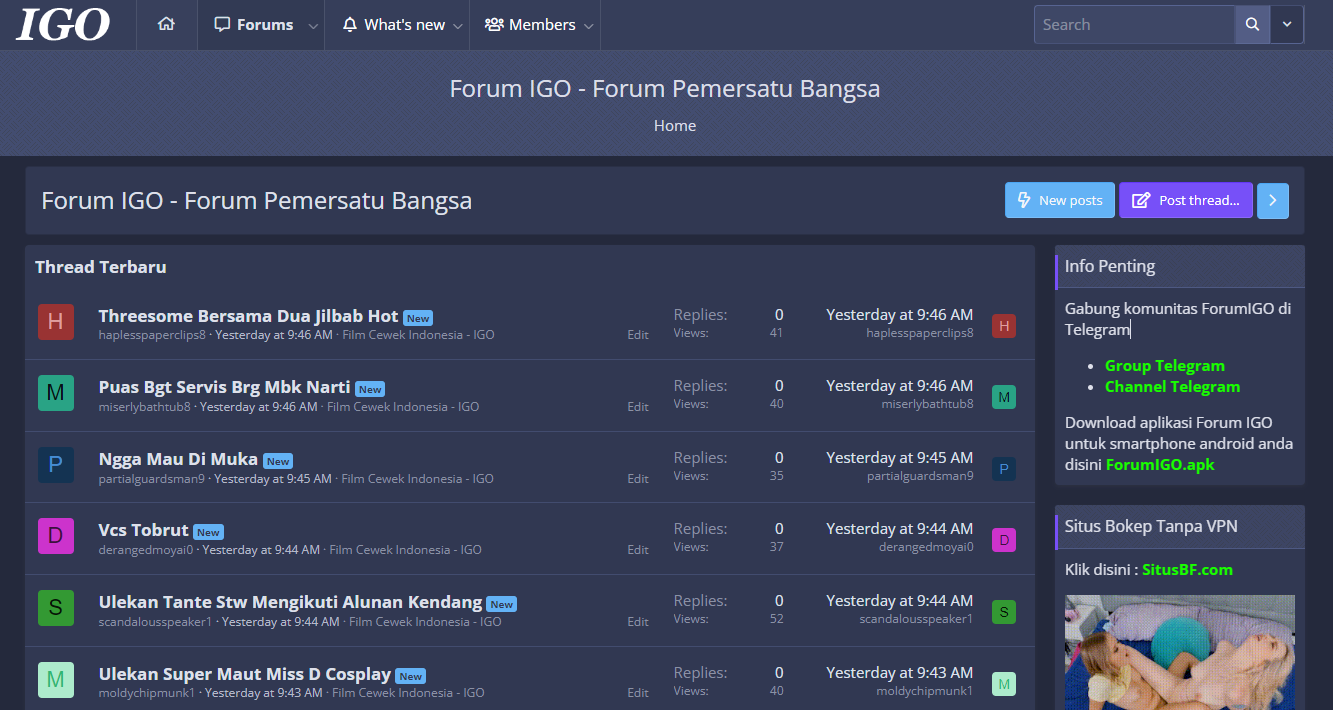1333x710 pixels.
Task: Click small S avatar in last-post column
Action: [1004, 612]
